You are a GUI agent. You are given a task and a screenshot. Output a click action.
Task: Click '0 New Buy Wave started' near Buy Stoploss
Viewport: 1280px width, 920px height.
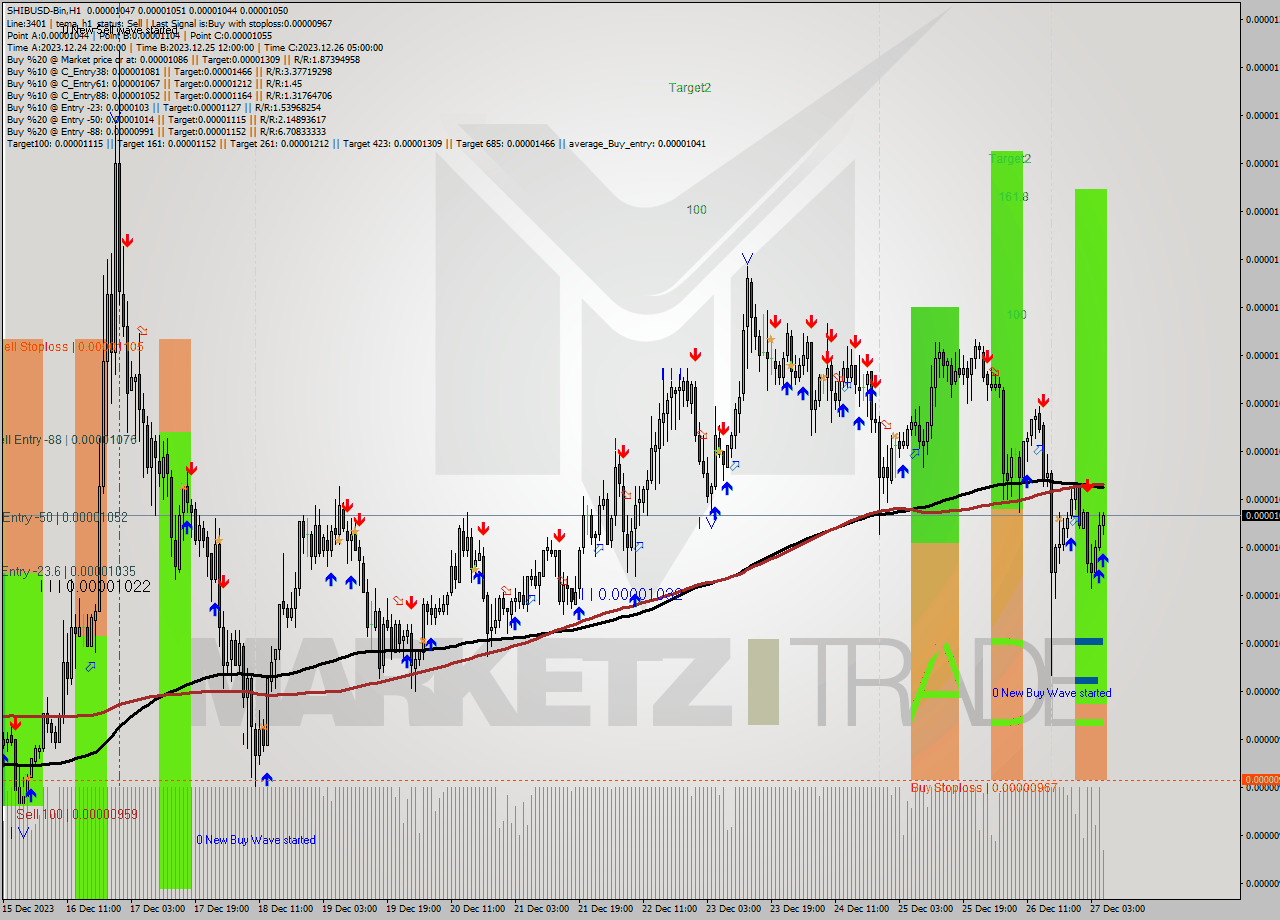click(x=1051, y=692)
